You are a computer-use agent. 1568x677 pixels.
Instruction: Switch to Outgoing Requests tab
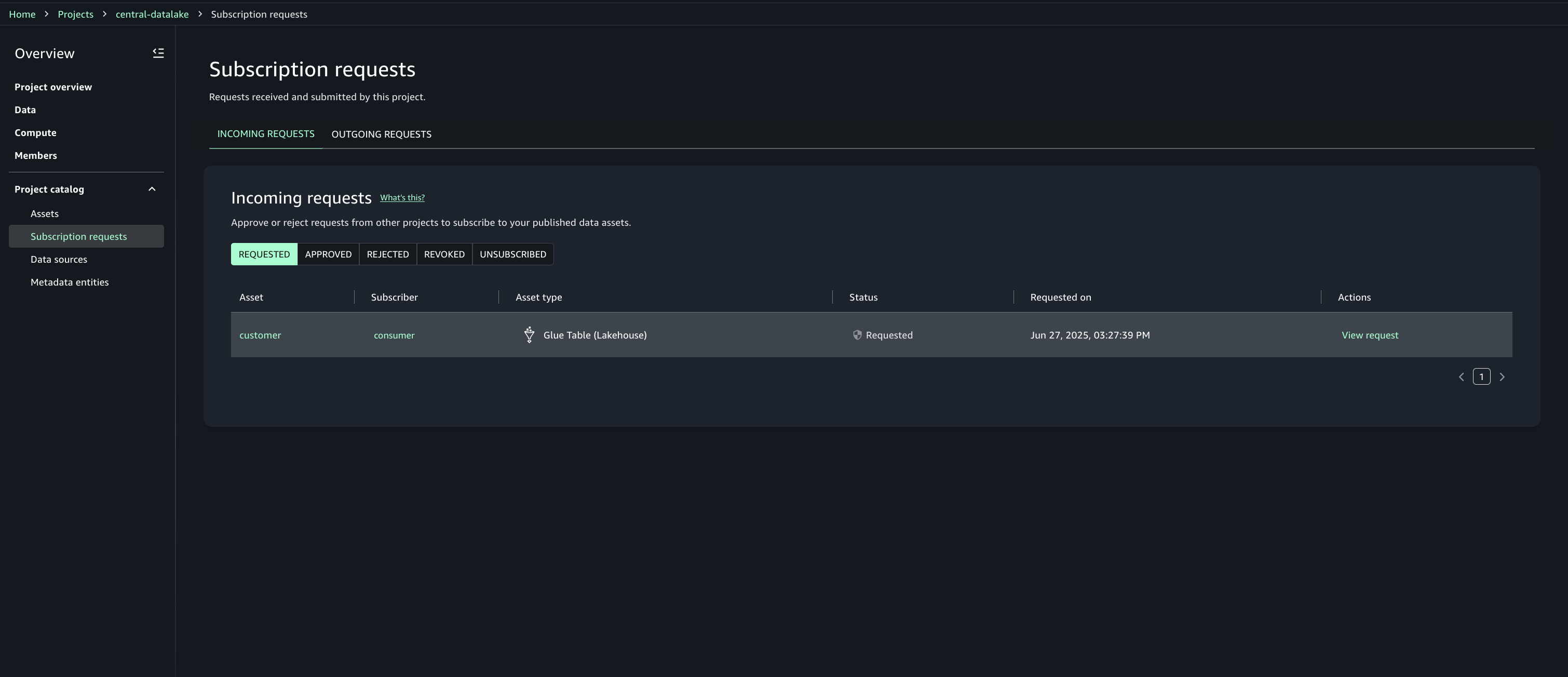[381, 134]
